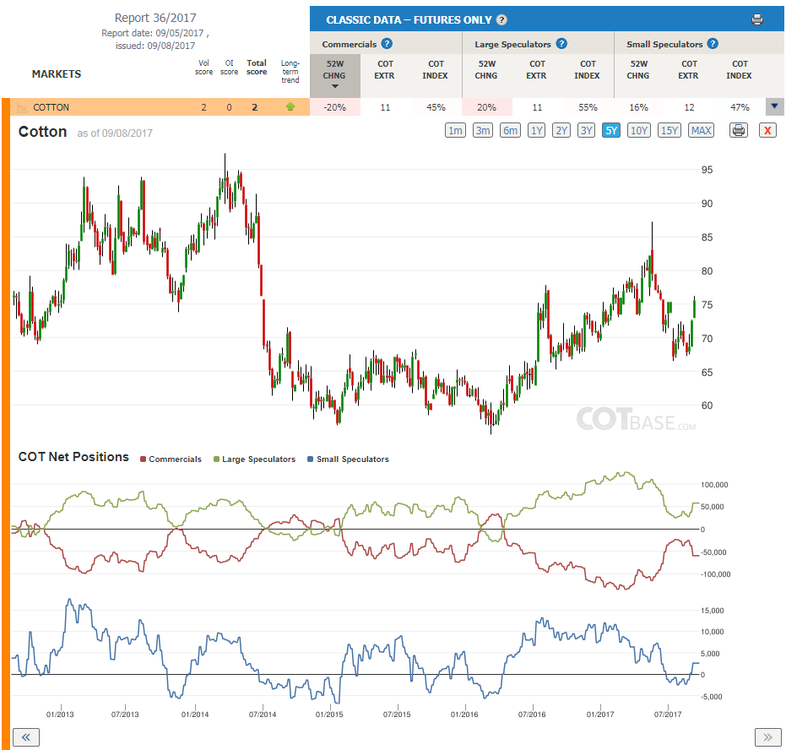Viewport: 786px width, 750px height.
Task: Click the 16% Small Speculators change cell
Action: (x=639, y=107)
